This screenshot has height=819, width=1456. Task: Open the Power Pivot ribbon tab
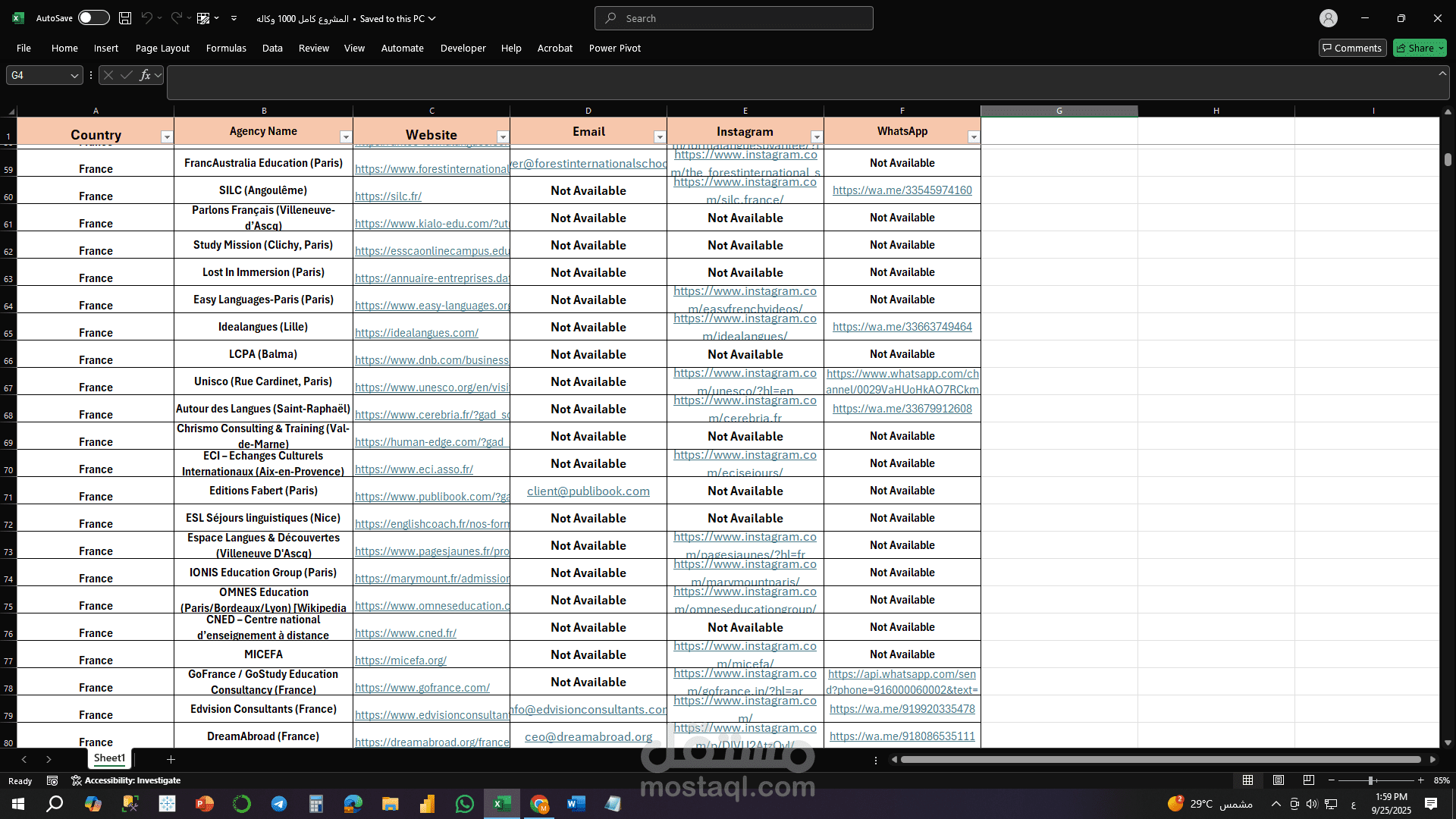pos(614,48)
